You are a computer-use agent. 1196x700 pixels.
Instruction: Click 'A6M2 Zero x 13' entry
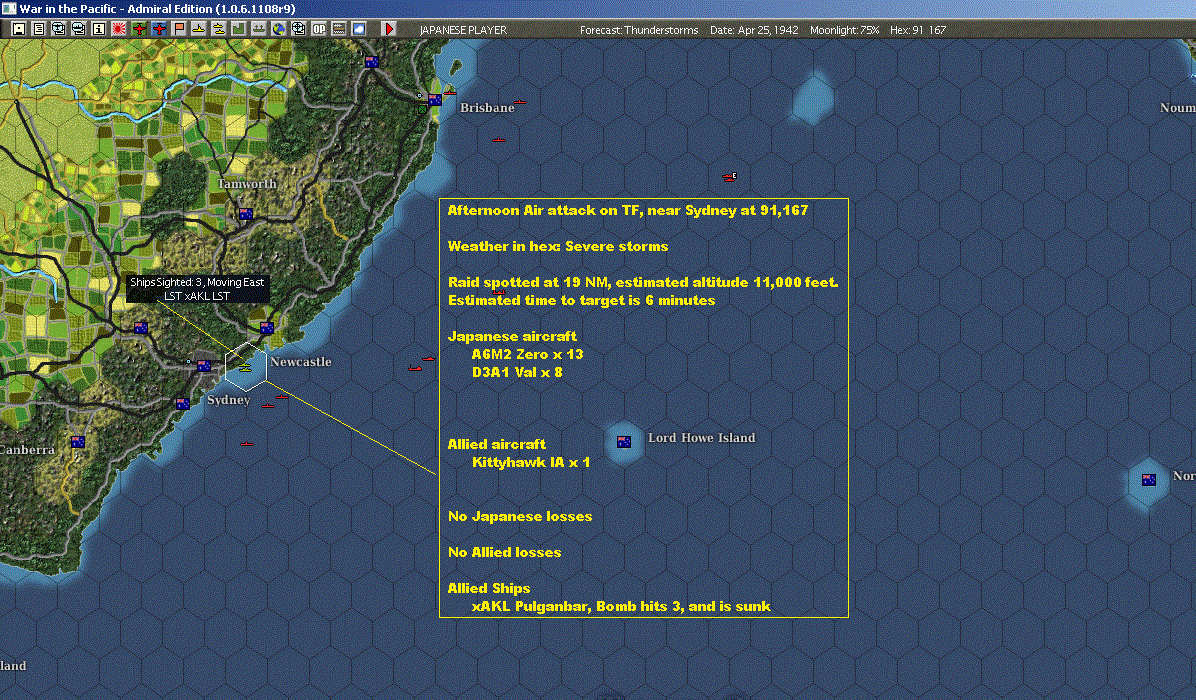(x=527, y=355)
